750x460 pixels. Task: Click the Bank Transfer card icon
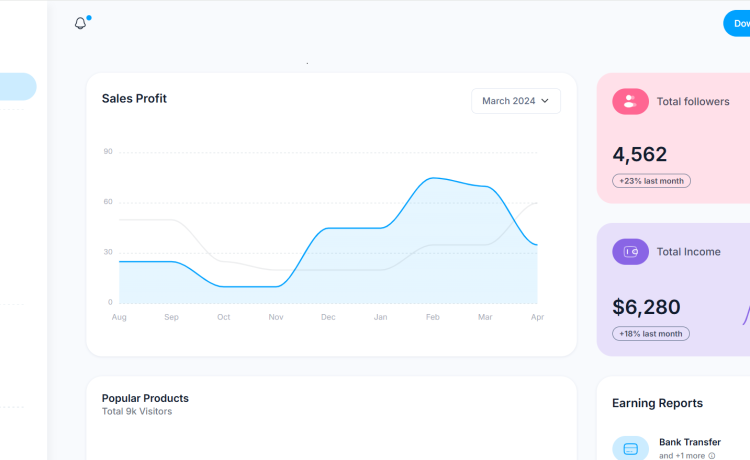[x=630, y=449]
